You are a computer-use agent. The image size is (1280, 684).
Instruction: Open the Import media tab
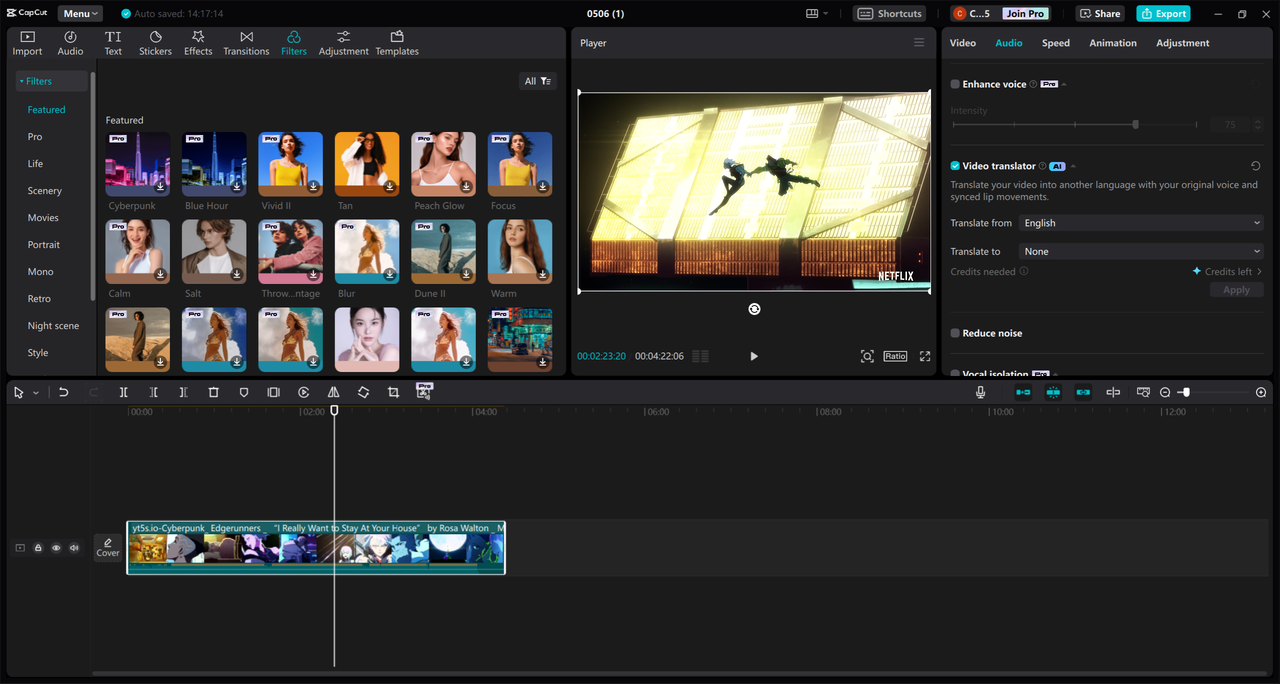pyautogui.click(x=27, y=43)
